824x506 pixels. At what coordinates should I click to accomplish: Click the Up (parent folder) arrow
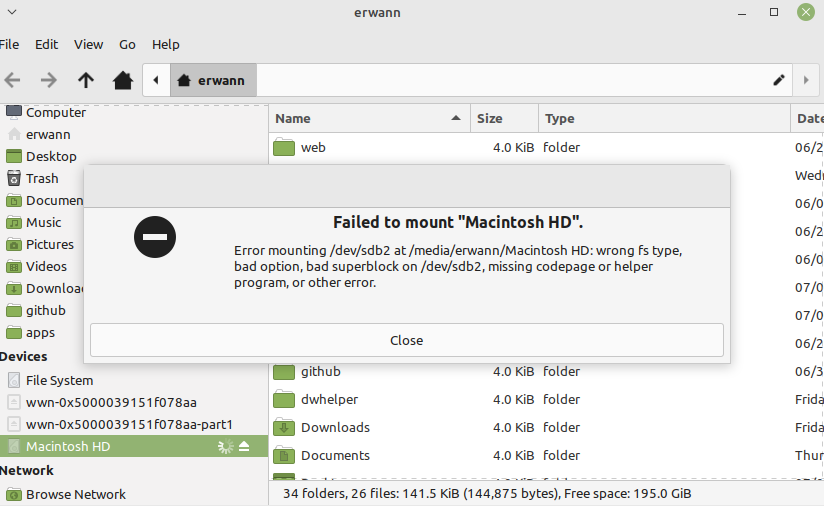click(86, 80)
